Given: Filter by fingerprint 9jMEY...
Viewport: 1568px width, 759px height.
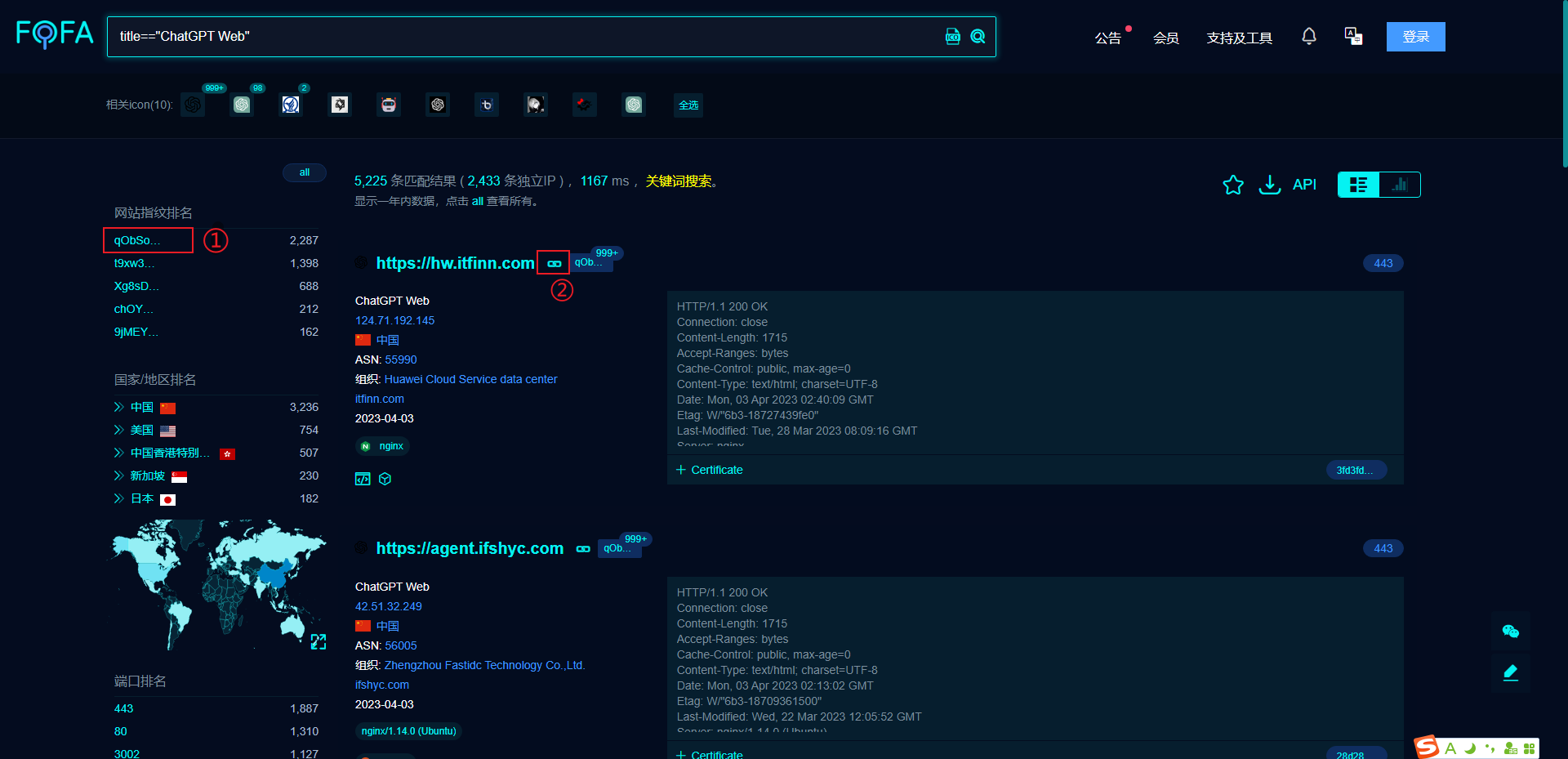Looking at the screenshot, I should (136, 332).
